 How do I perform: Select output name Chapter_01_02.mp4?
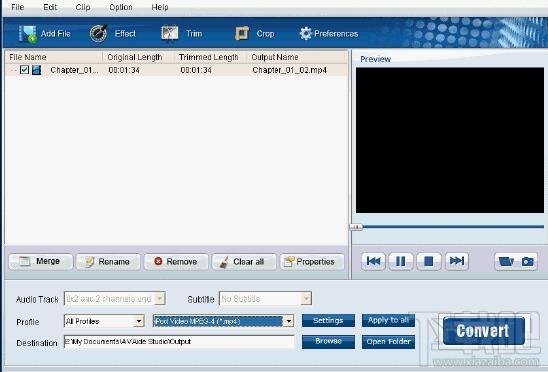coord(289,70)
